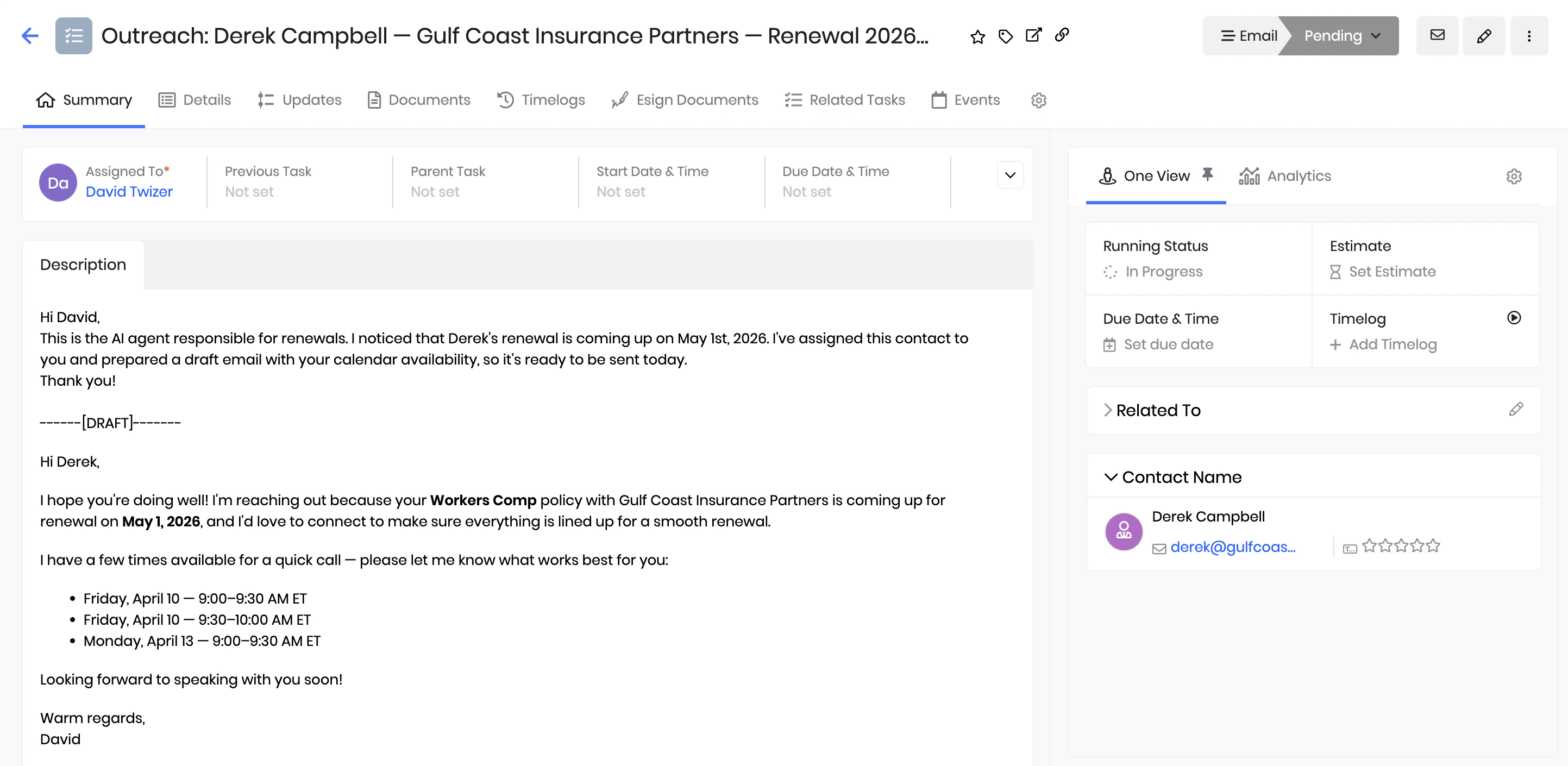The width and height of the screenshot is (1568, 766).
Task: Click the task title text
Action: (x=515, y=36)
